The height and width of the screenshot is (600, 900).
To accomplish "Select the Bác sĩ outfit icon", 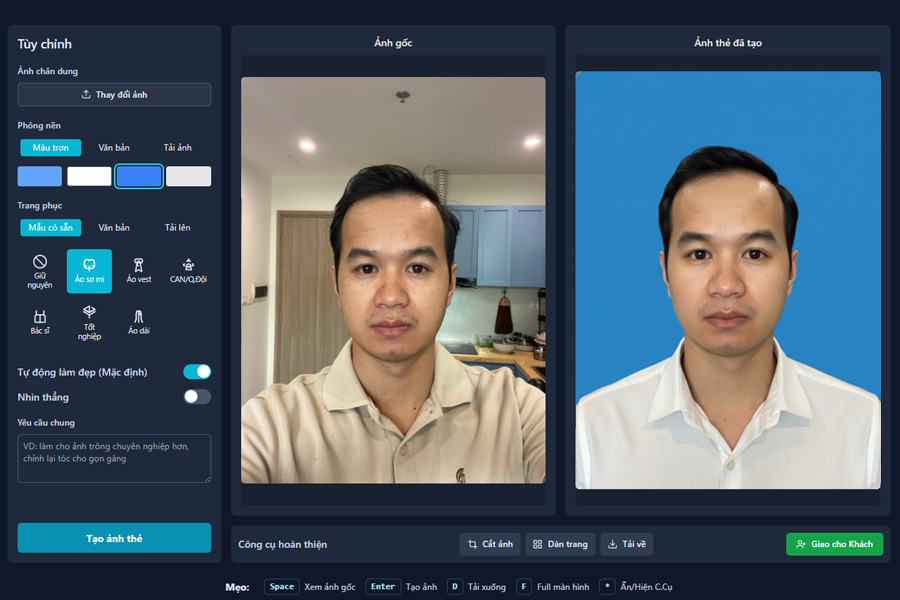I will [40, 321].
